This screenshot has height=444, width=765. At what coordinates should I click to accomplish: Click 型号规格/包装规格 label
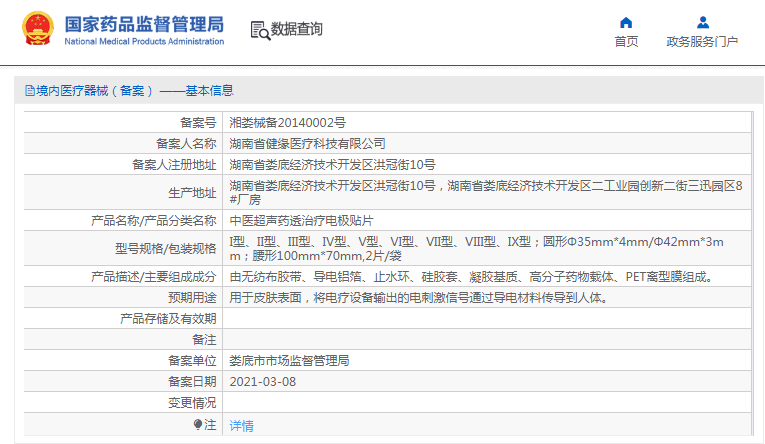pyautogui.click(x=165, y=248)
